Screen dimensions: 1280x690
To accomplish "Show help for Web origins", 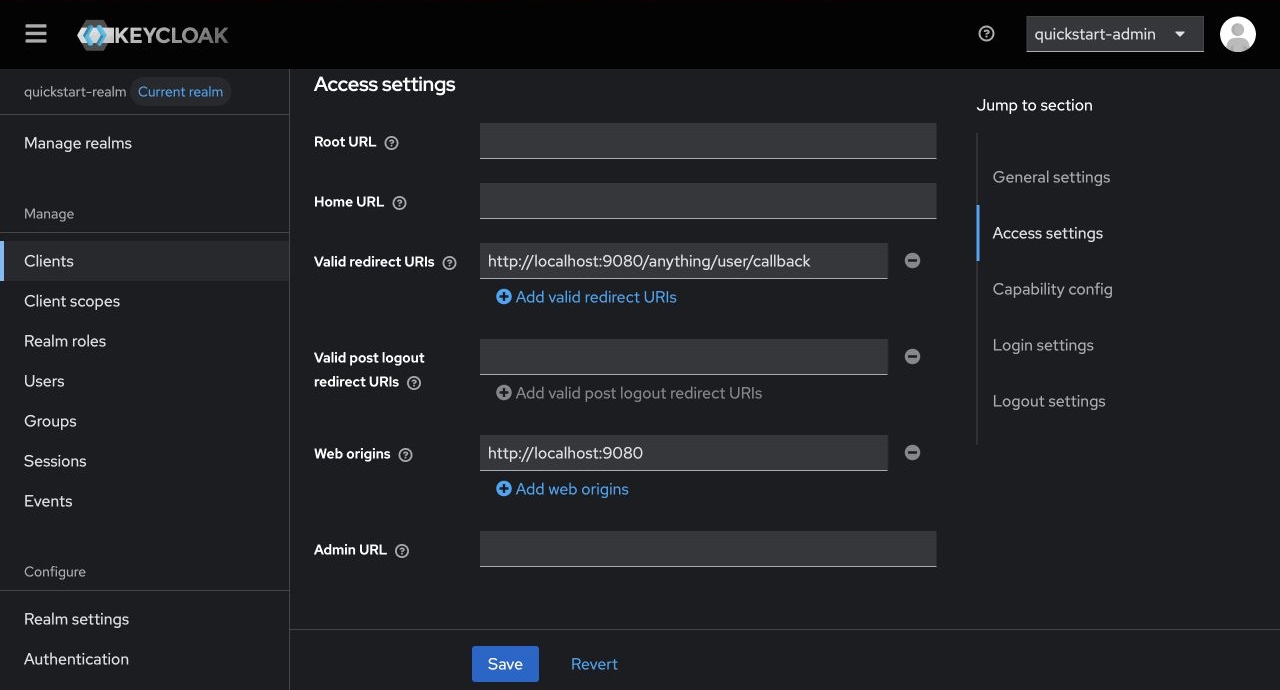I will pyautogui.click(x=406, y=455).
